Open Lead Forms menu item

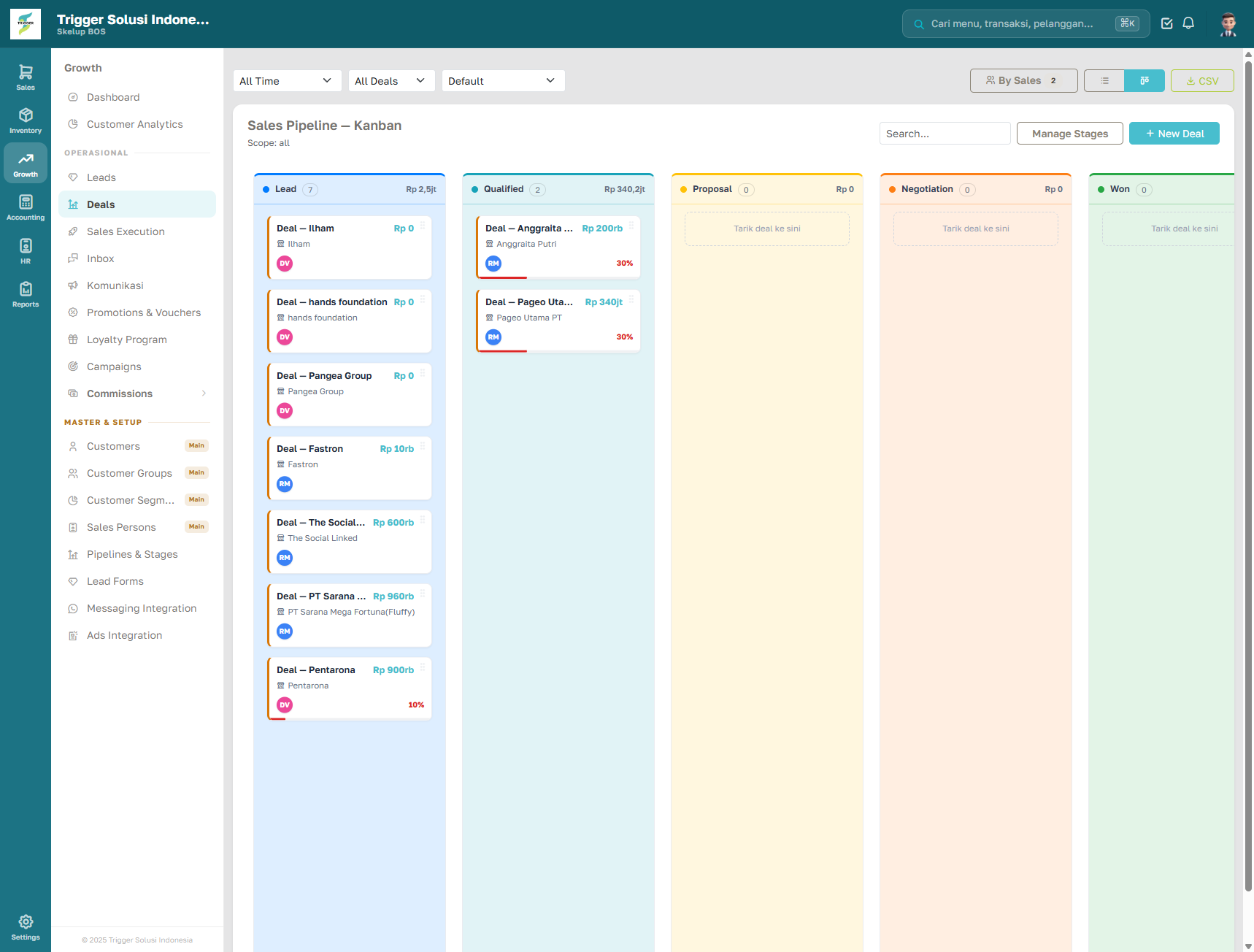click(x=137, y=581)
